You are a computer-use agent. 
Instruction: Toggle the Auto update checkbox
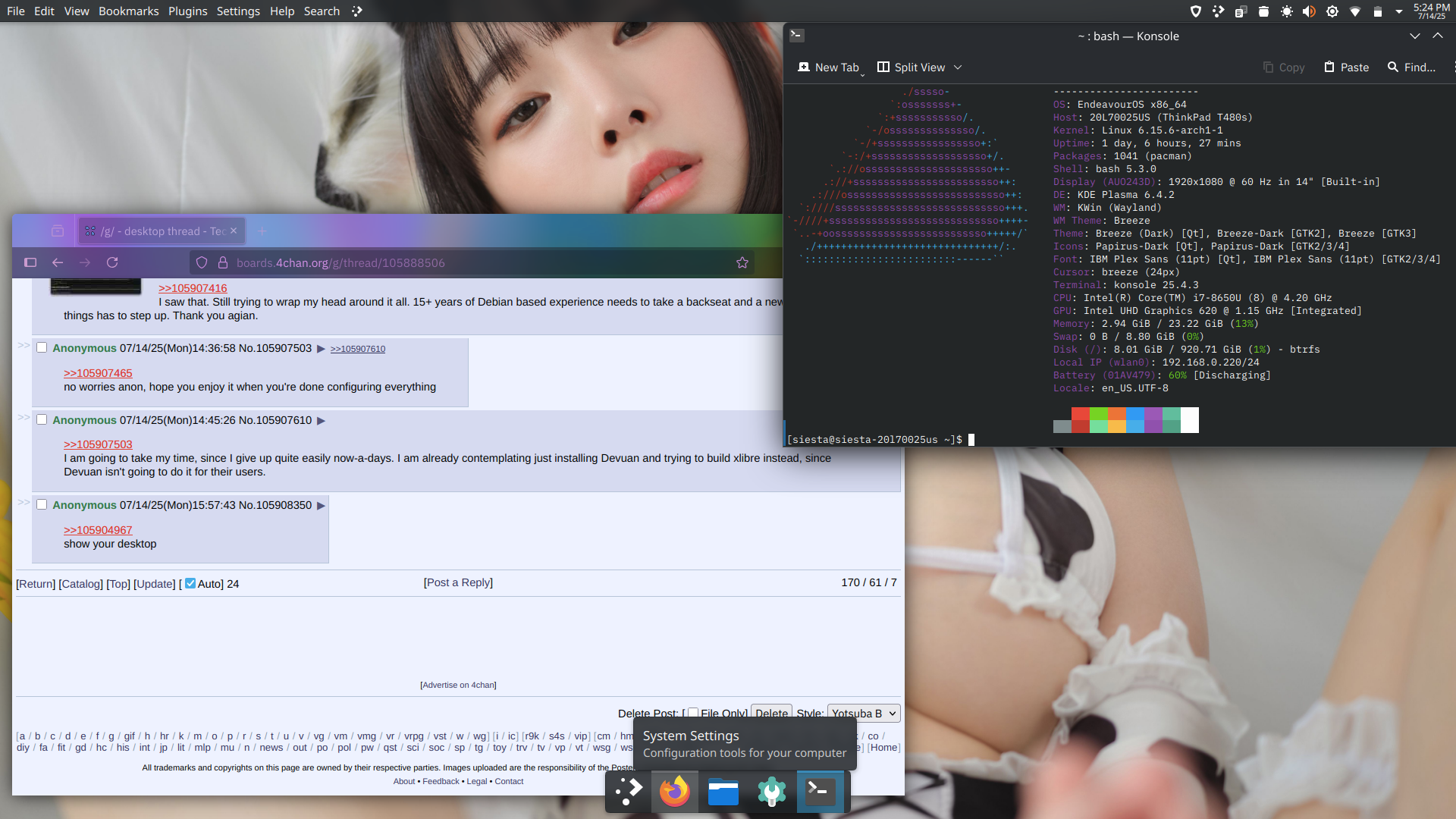(x=190, y=583)
